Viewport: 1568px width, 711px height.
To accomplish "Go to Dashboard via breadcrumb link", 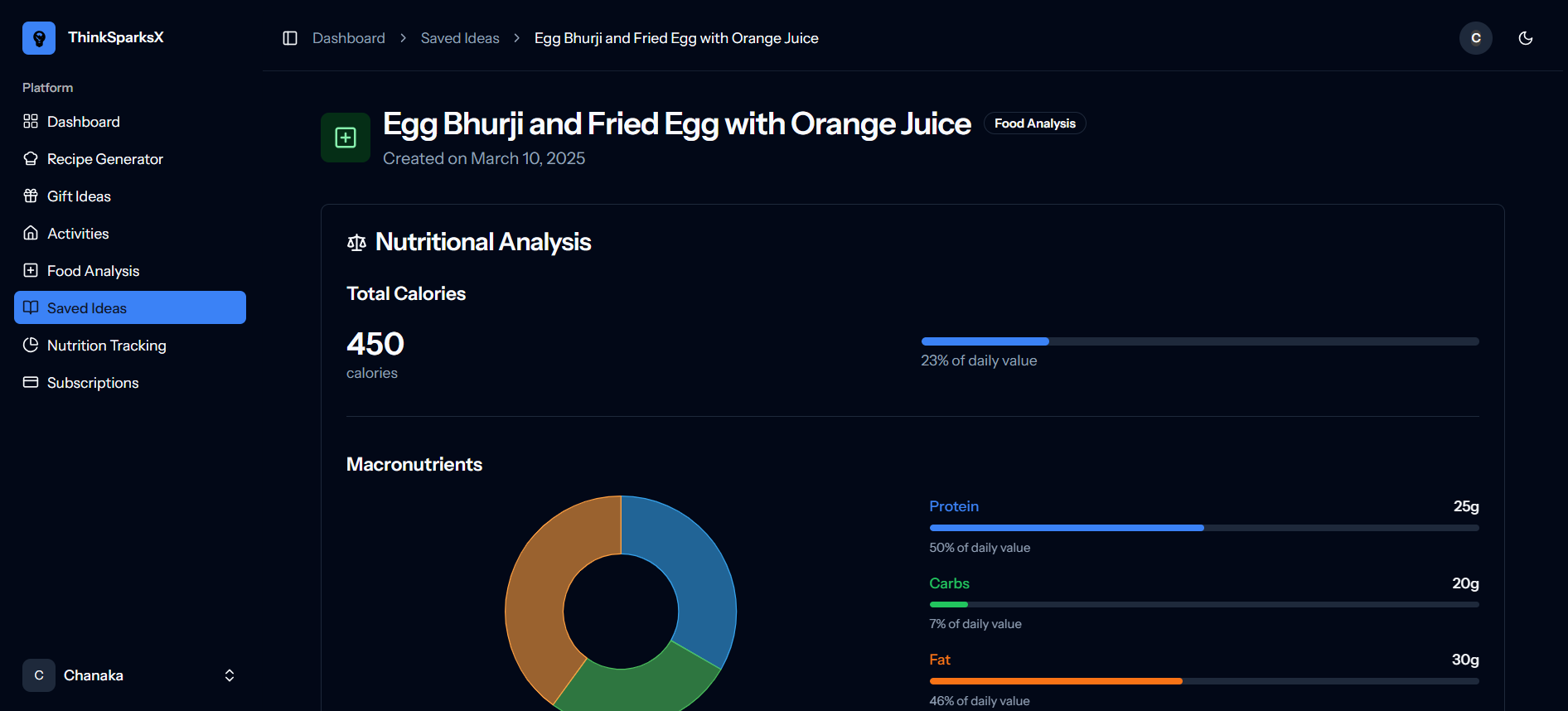I will (349, 38).
